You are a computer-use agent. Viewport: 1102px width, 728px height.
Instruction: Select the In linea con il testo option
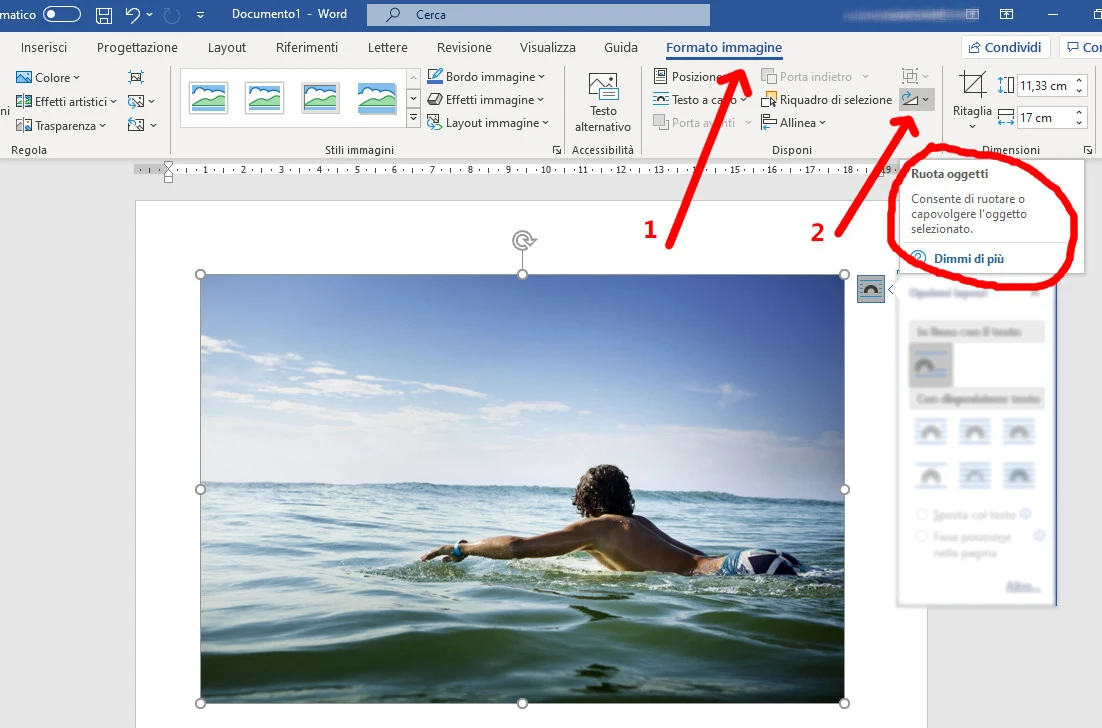click(931, 365)
